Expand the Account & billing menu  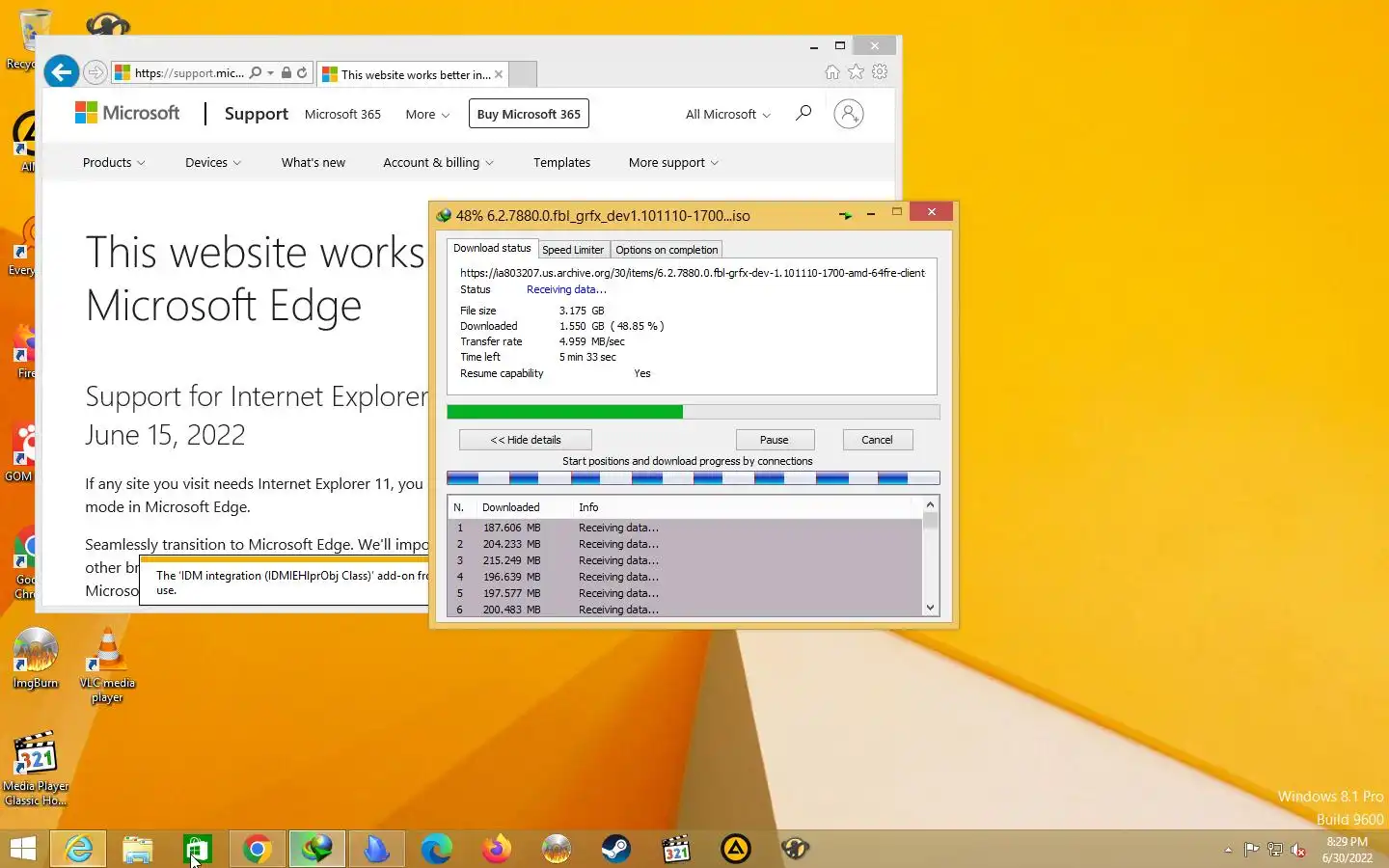[x=438, y=162]
